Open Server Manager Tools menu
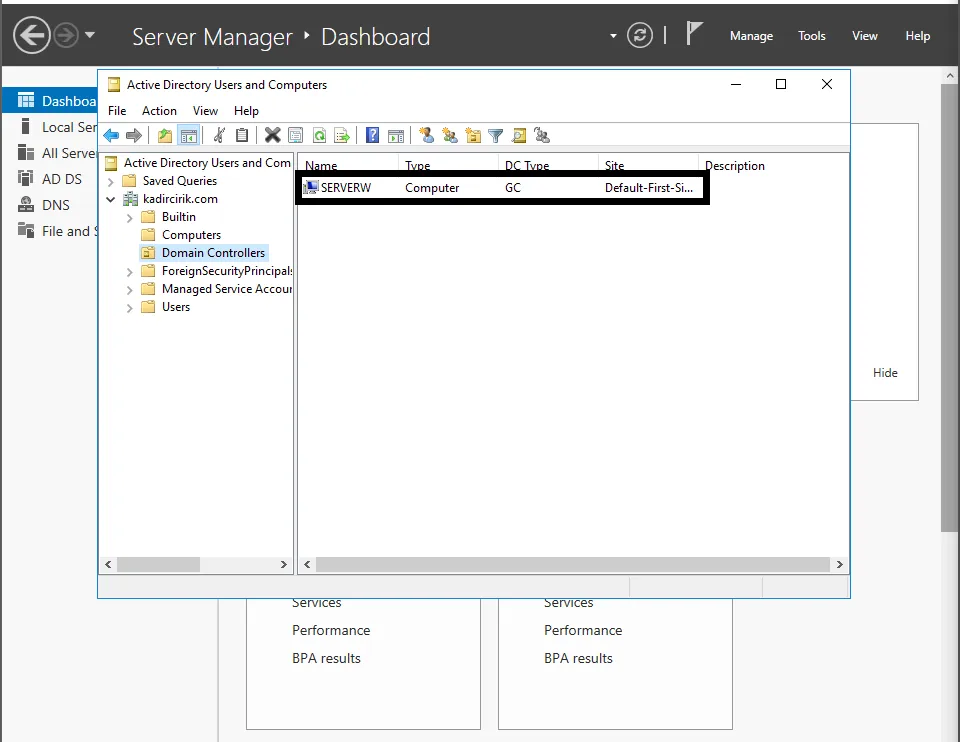 click(812, 36)
